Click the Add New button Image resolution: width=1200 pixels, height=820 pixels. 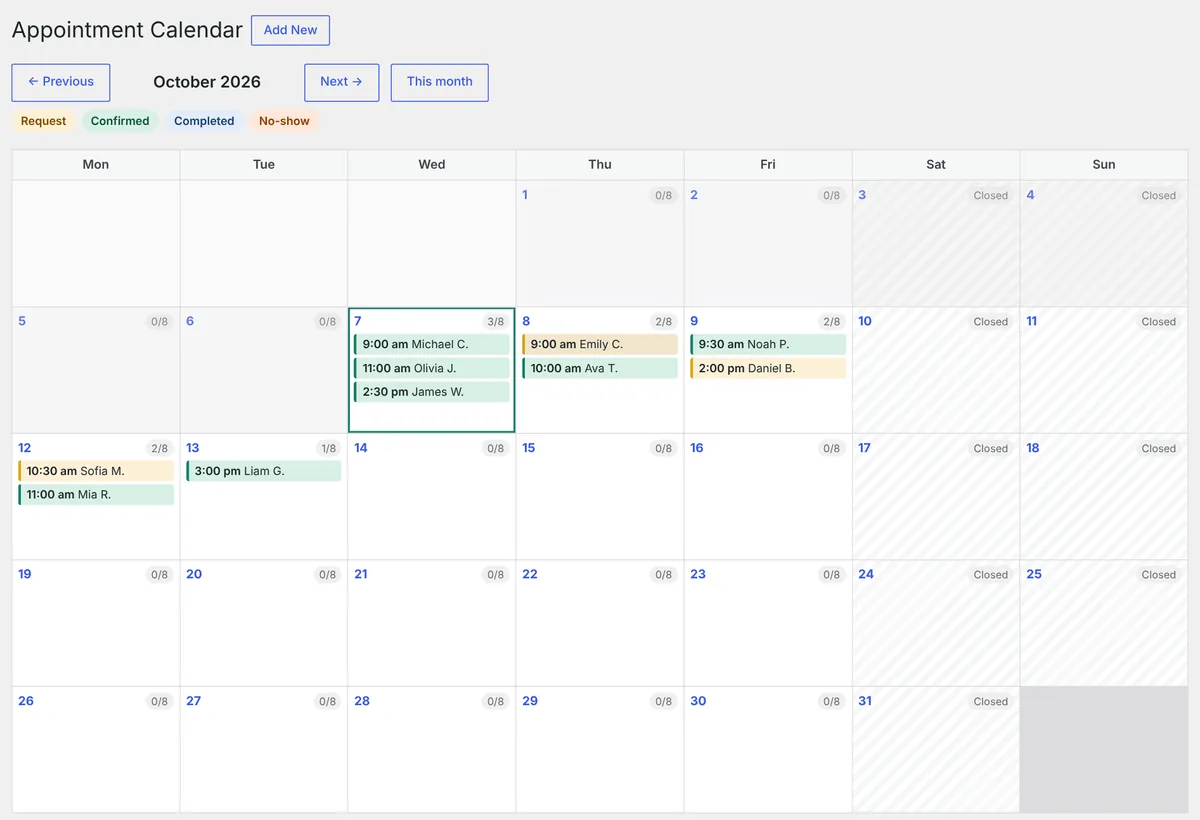click(x=290, y=30)
